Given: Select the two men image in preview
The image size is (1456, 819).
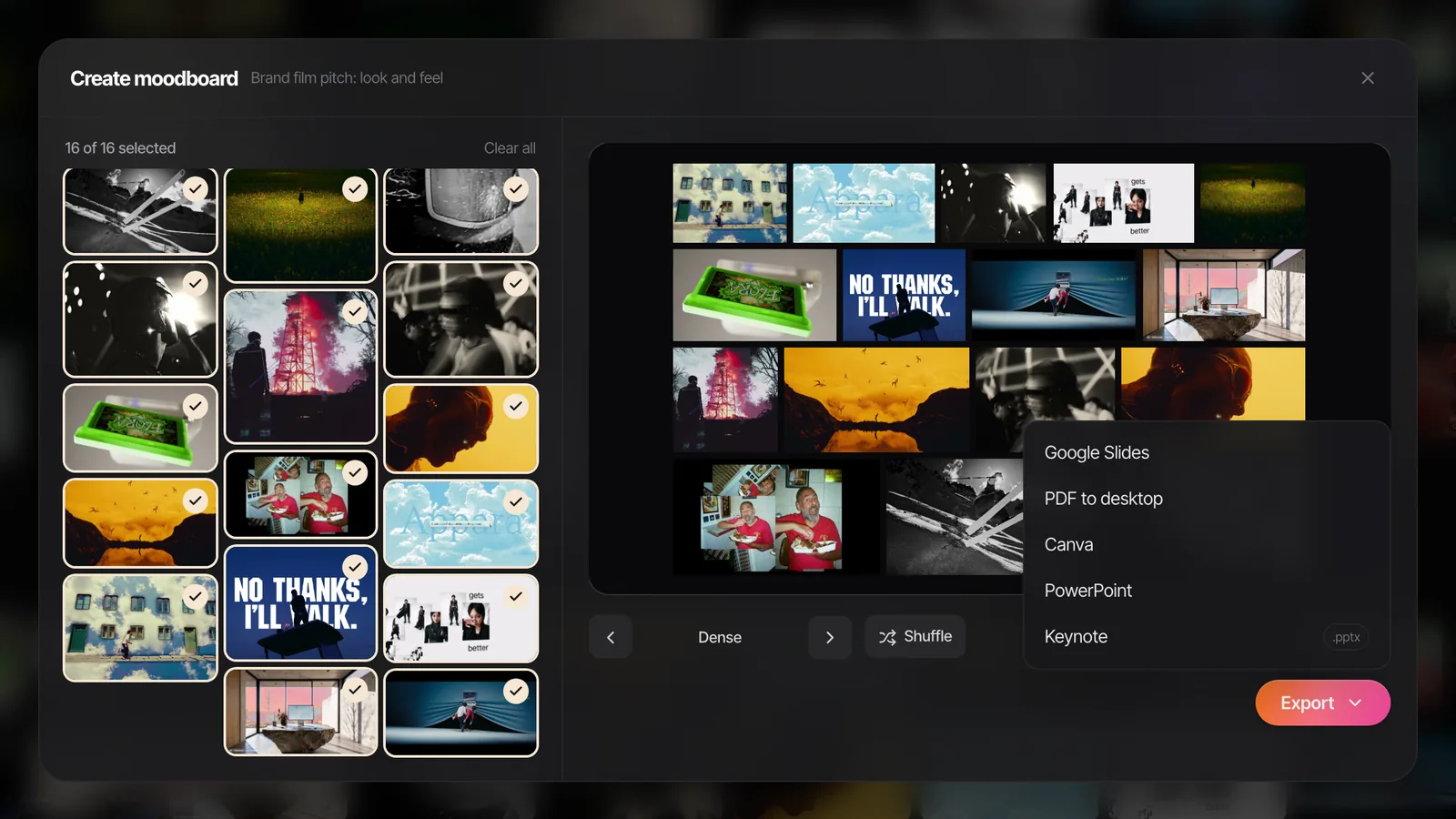Looking at the screenshot, I should [x=775, y=516].
